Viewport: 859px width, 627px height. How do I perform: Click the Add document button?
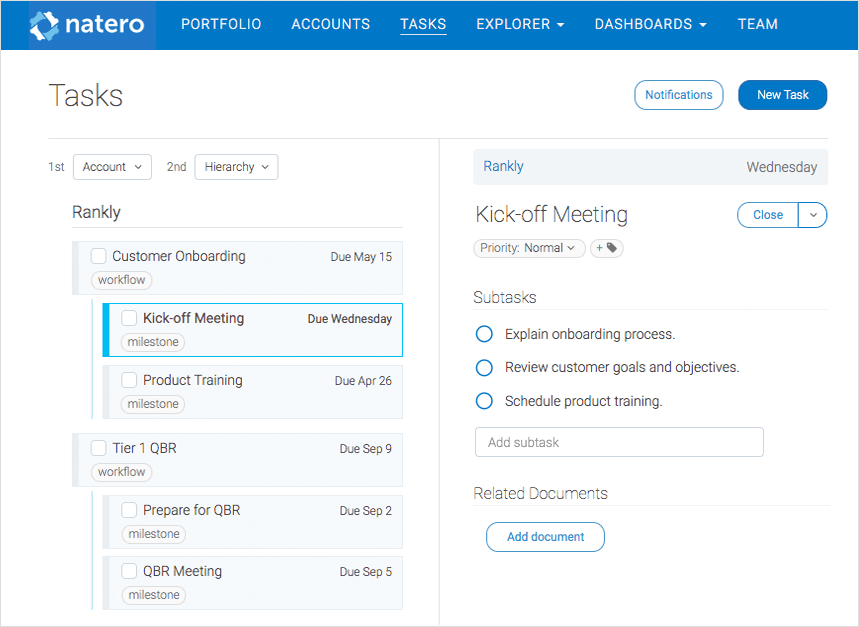[545, 537]
